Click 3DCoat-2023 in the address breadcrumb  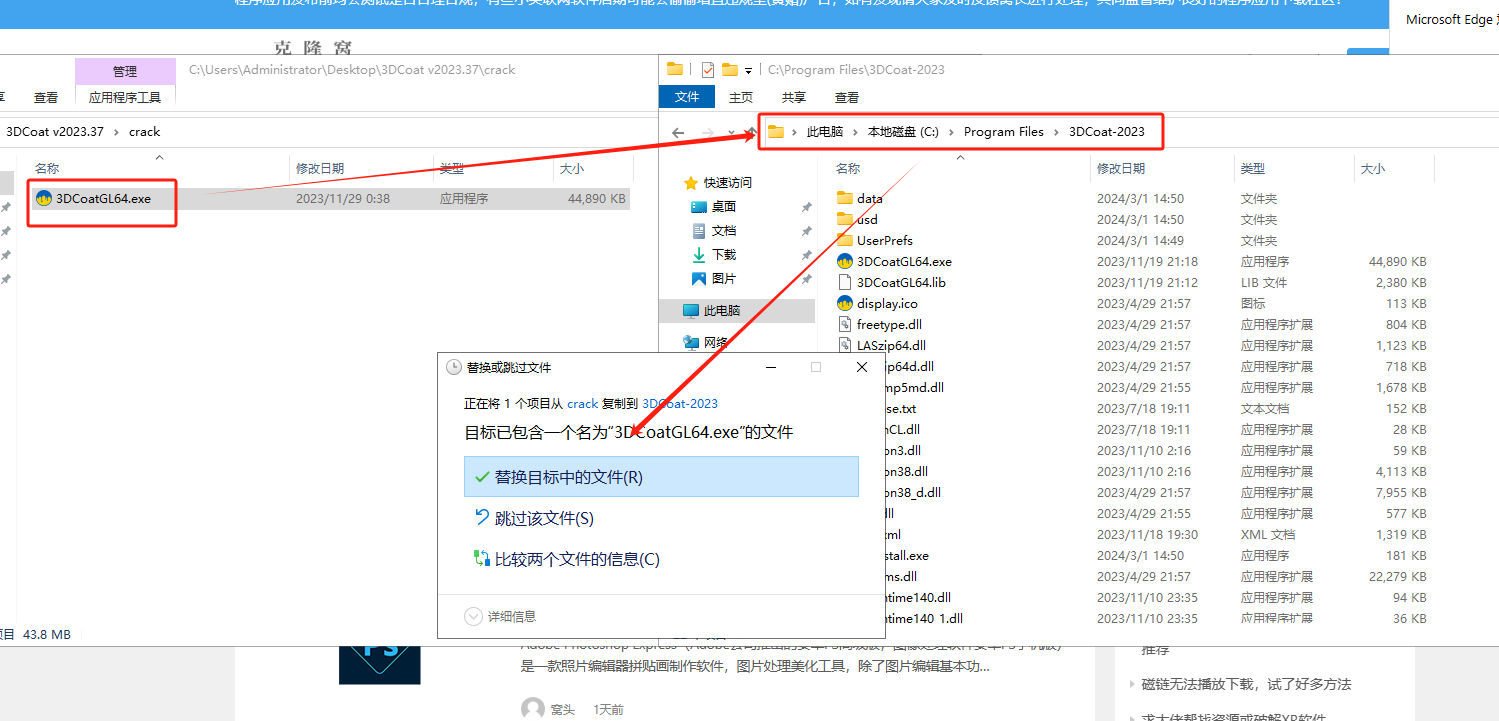coord(1106,132)
